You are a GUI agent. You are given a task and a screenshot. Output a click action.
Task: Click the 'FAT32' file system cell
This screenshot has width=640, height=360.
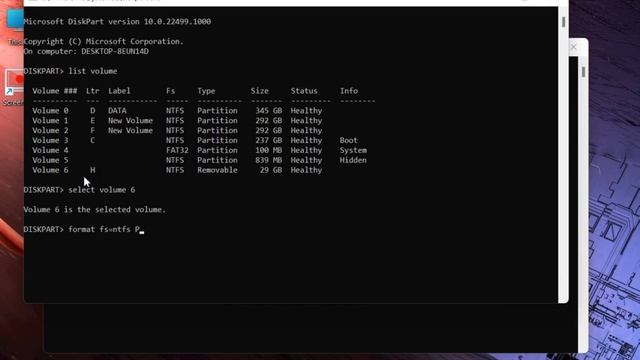click(177, 150)
